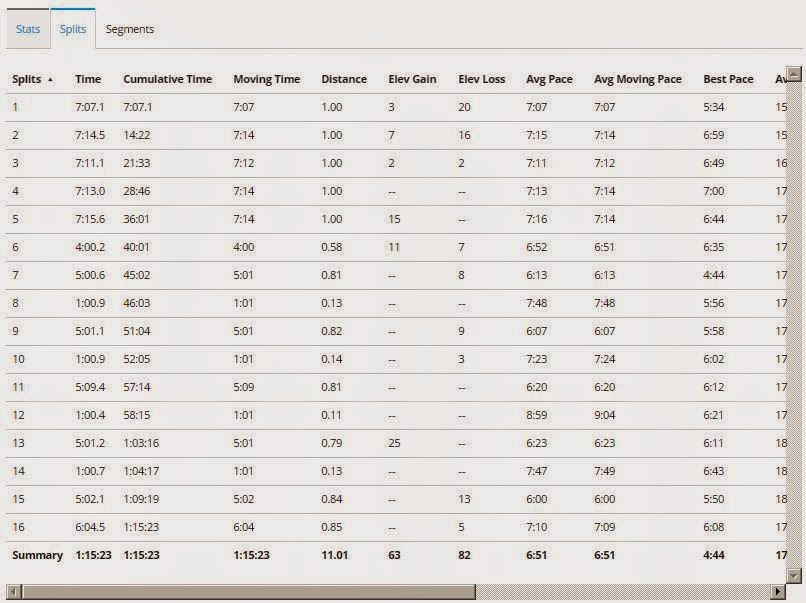Click the Summary row label

coord(37,555)
